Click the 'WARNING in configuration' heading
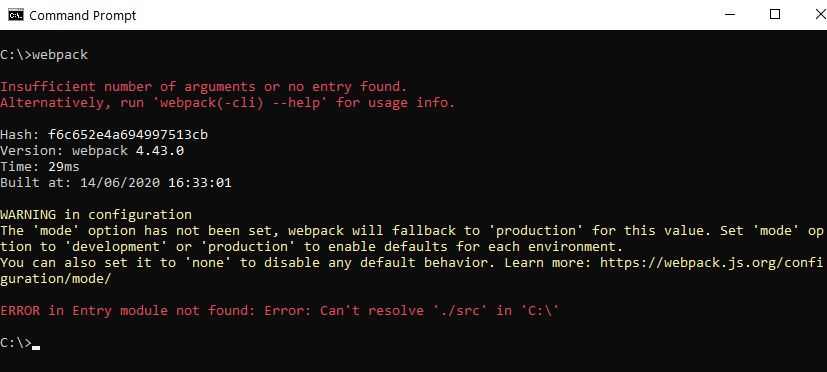Image resolution: width=827 pixels, height=372 pixels. (96, 215)
